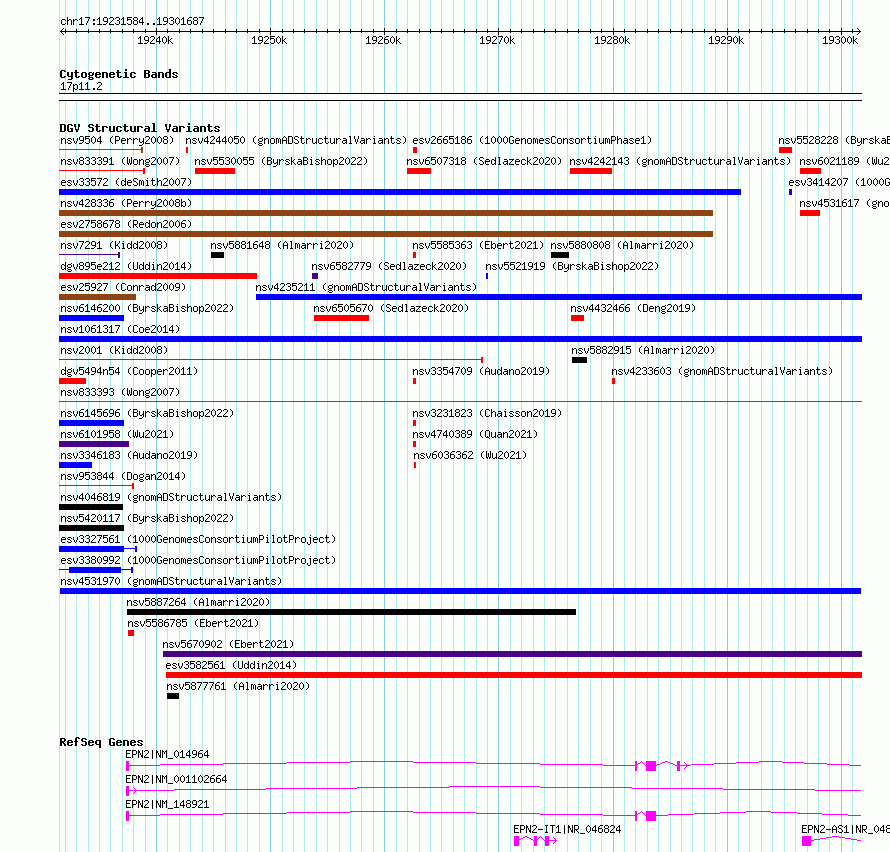Click the nsv6582779 purple variant marker
Viewport: 890px width, 852px height.
[x=315, y=276]
